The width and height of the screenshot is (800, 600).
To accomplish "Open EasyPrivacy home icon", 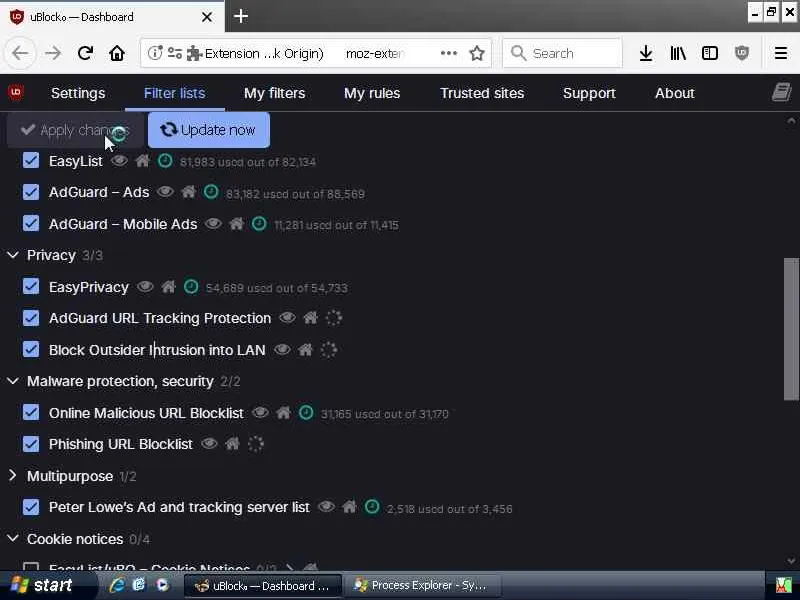I will coord(168,287).
